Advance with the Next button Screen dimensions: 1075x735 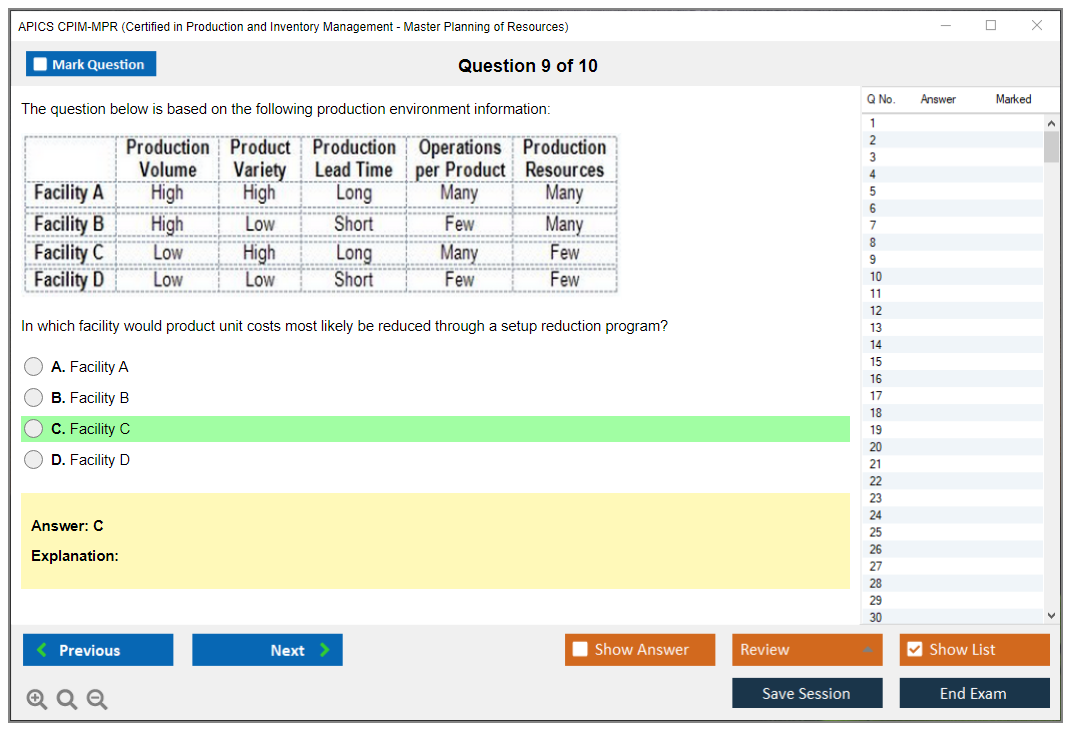(267, 650)
